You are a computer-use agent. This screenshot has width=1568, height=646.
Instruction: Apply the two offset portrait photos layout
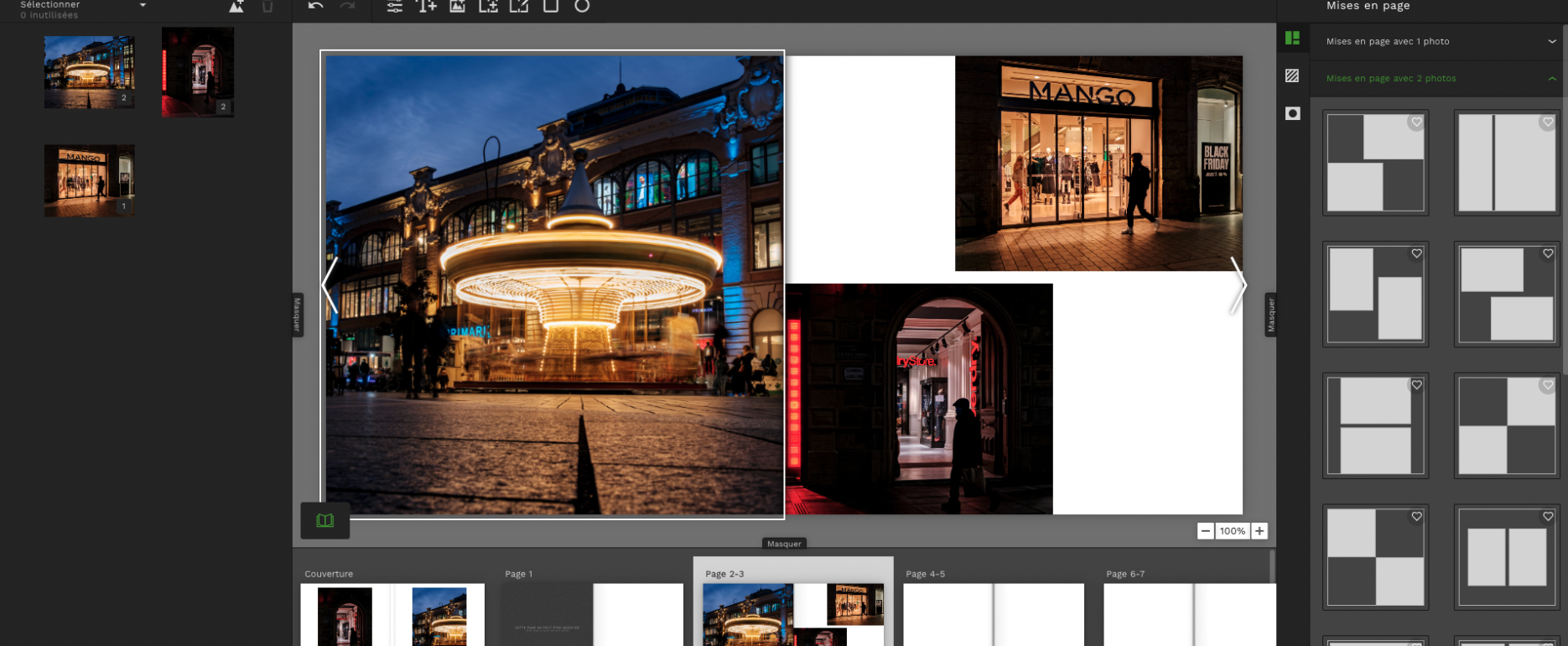1375,294
